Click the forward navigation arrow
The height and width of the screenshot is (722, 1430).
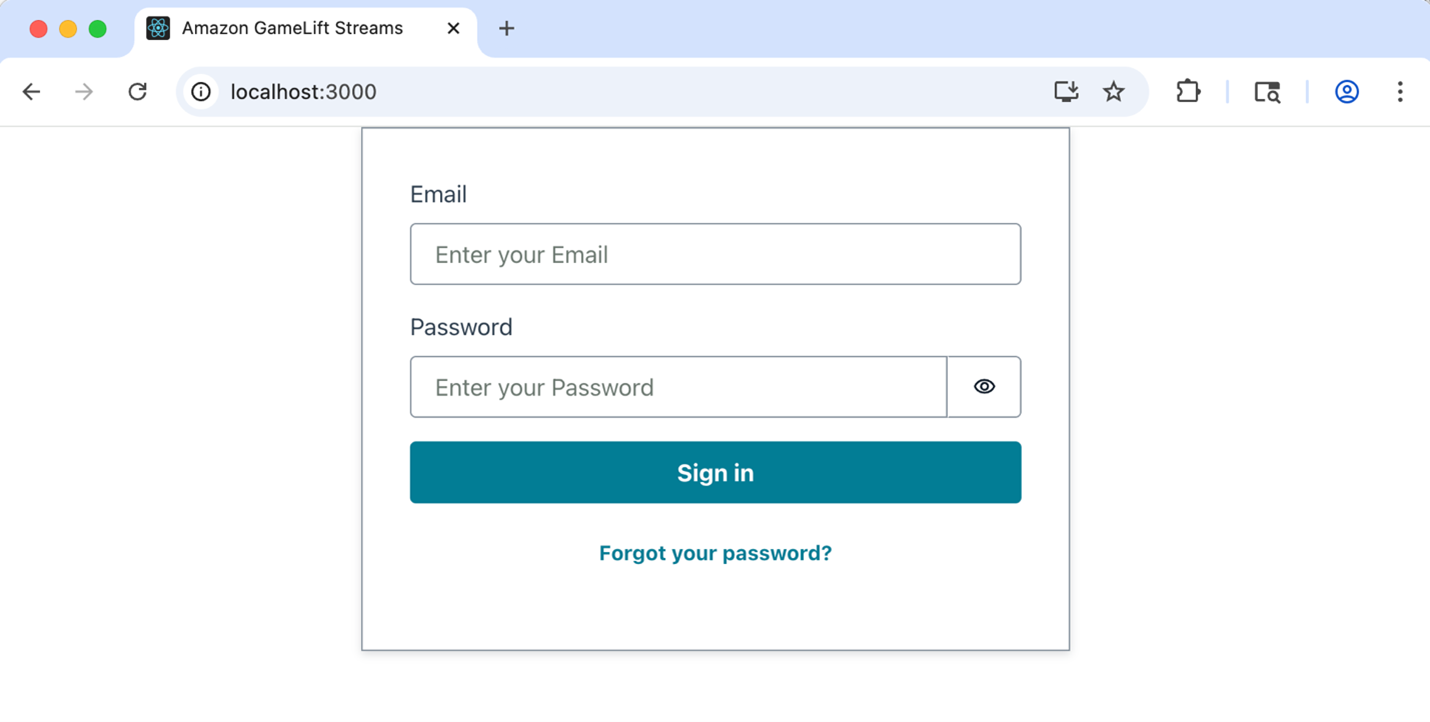click(84, 91)
